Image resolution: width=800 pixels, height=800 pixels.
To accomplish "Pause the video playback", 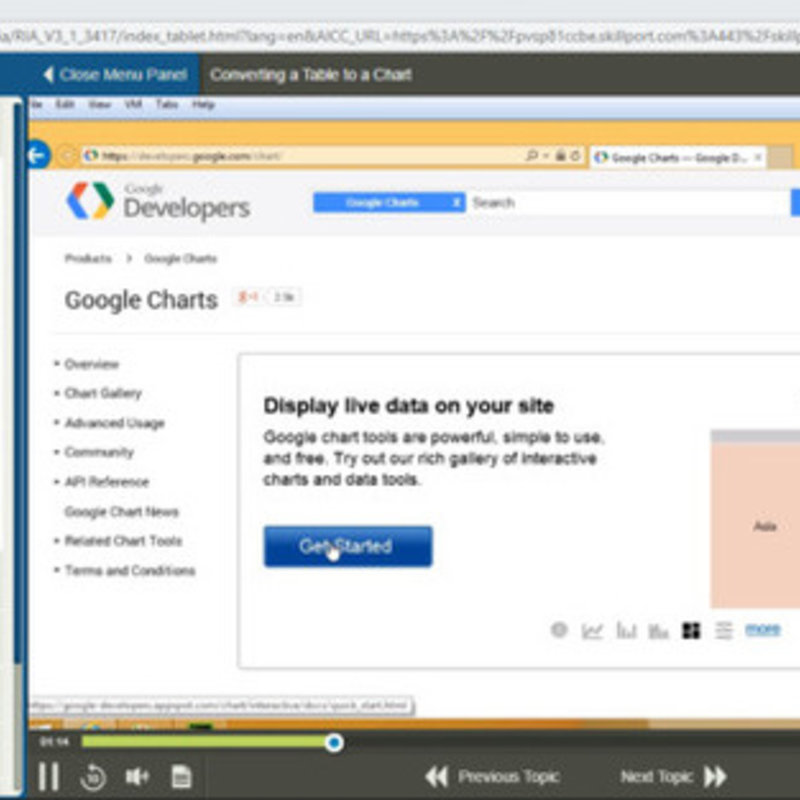I will pos(48,776).
